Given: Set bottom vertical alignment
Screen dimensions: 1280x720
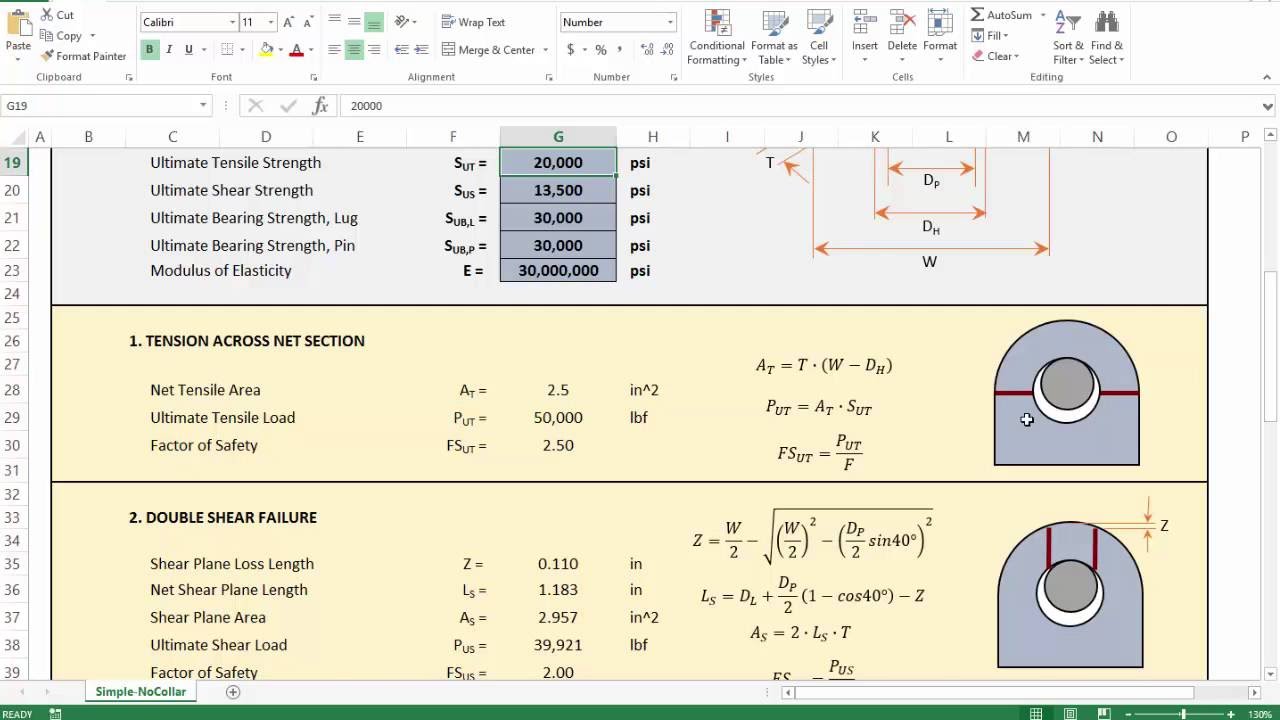Looking at the screenshot, I should (x=374, y=22).
